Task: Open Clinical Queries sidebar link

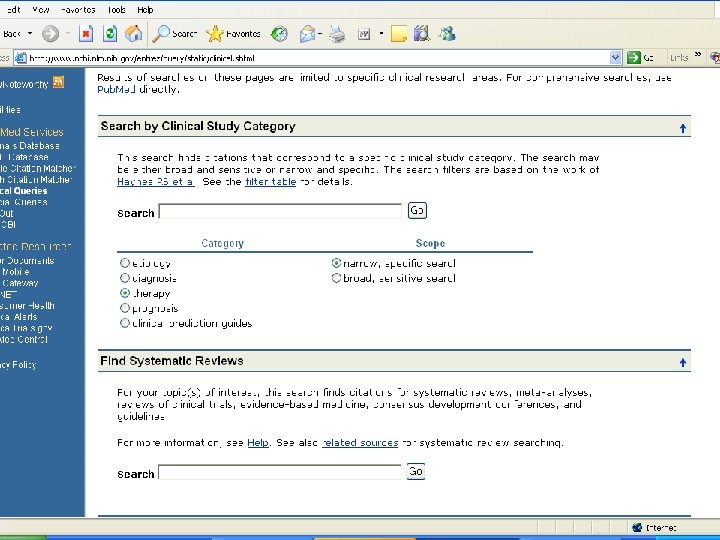Action: (x=24, y=191)
